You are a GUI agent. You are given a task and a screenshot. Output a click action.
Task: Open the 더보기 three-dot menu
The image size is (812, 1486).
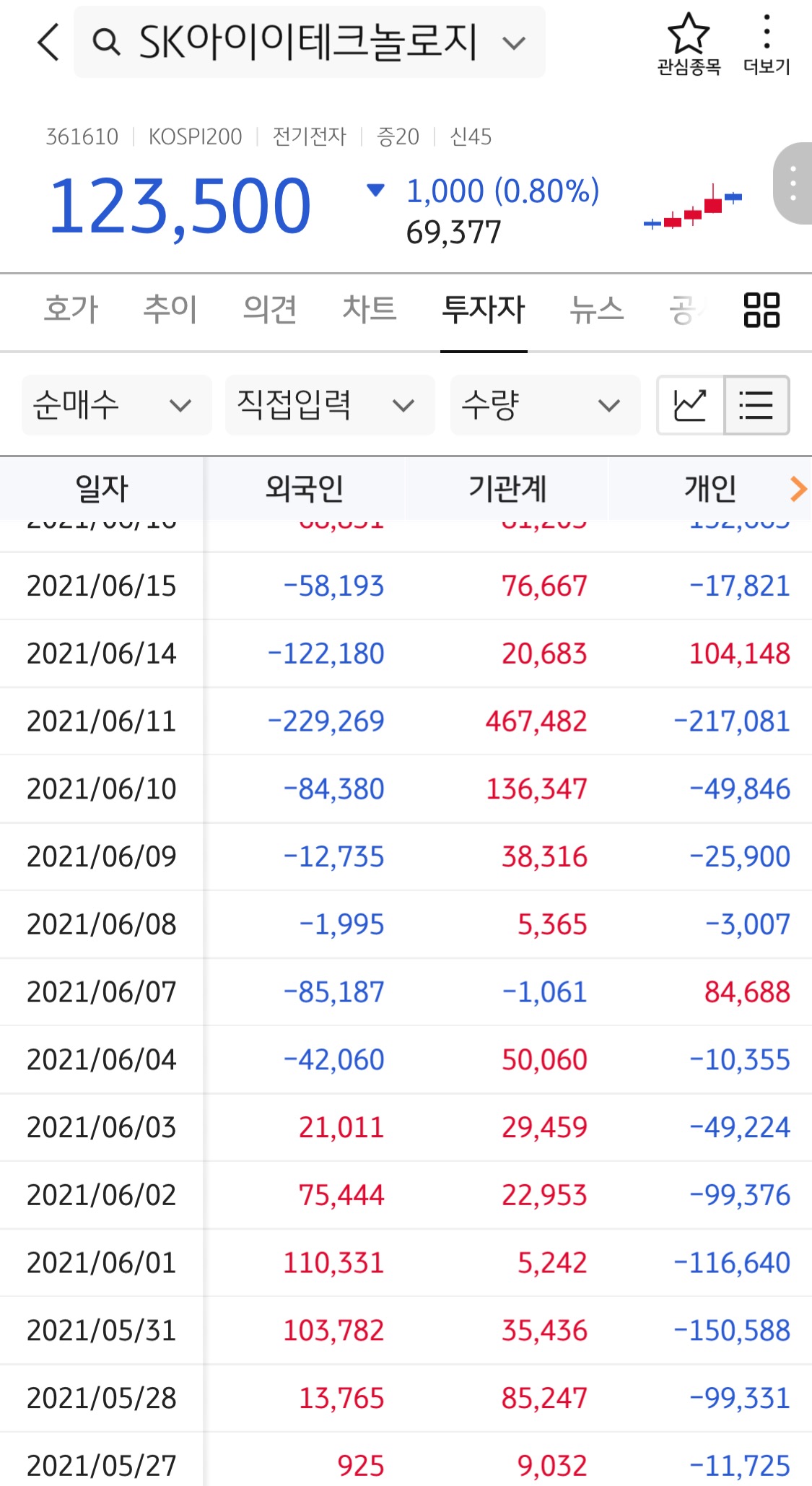tap(767, 44)
